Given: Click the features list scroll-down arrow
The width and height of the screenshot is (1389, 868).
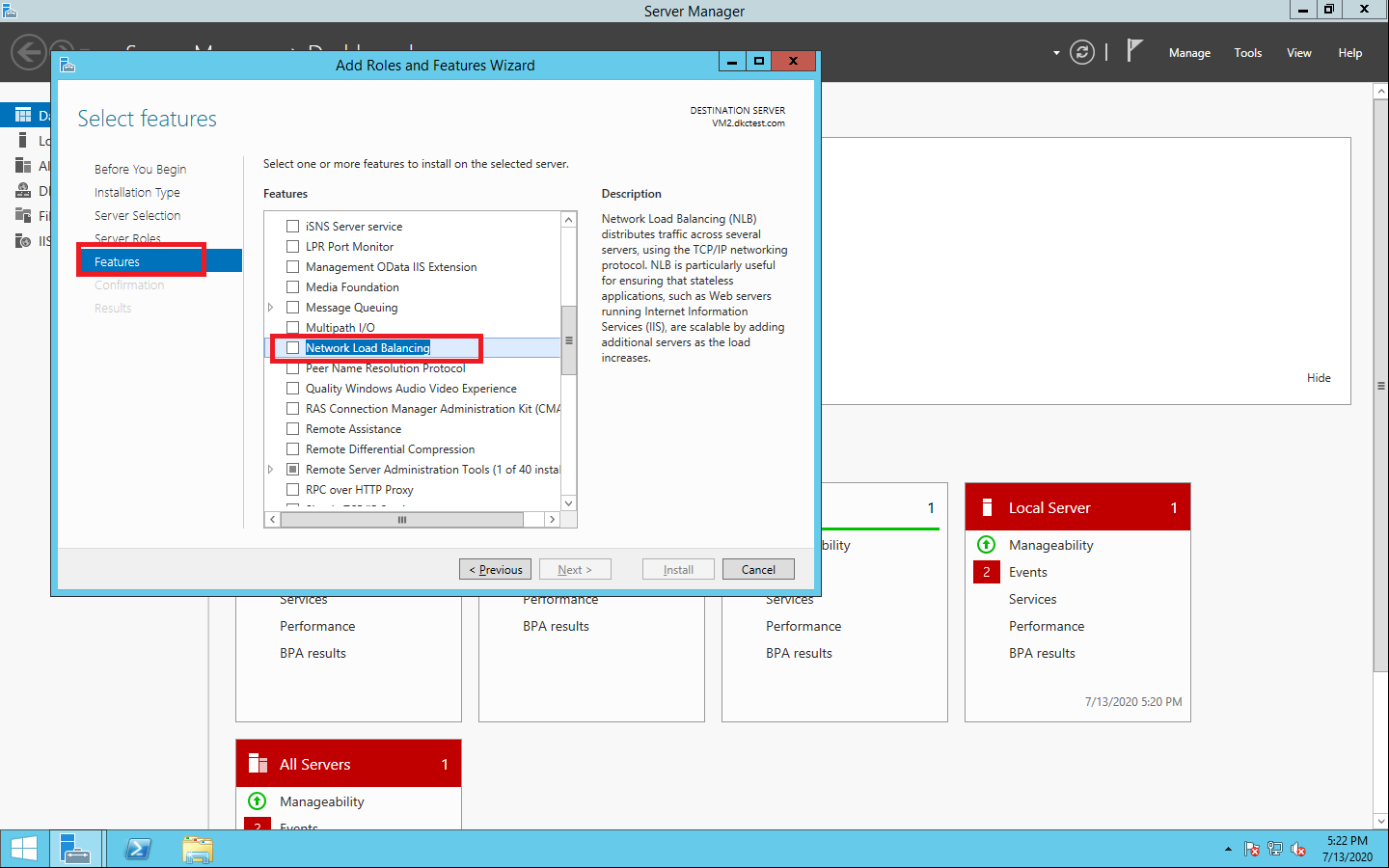Looking at the screenshot, I should point(569,503).
